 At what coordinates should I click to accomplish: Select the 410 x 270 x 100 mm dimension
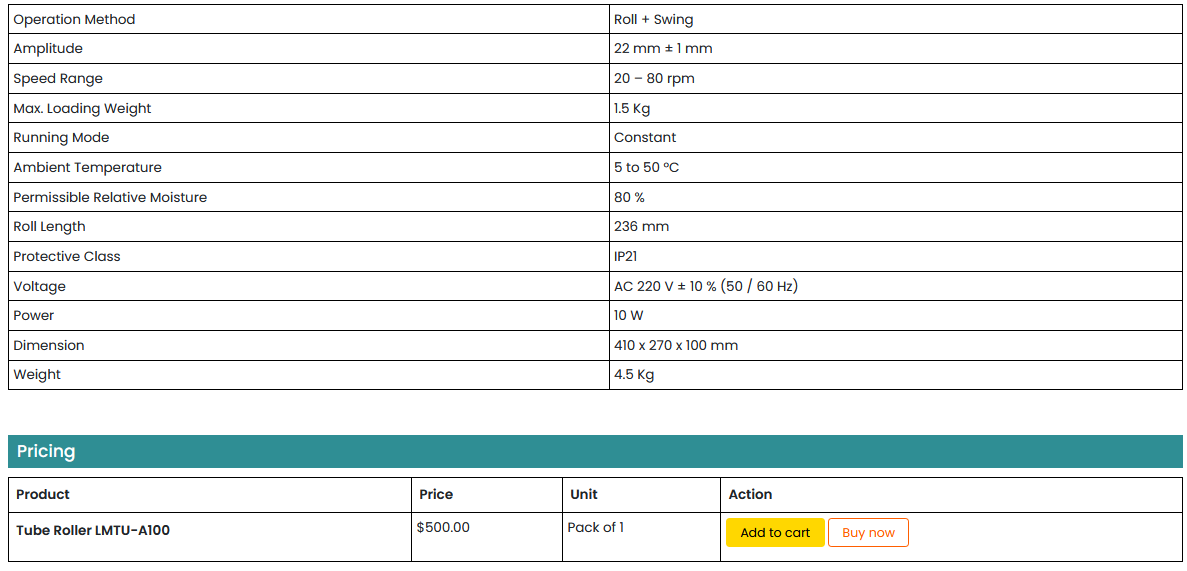[x=675, y=346]
